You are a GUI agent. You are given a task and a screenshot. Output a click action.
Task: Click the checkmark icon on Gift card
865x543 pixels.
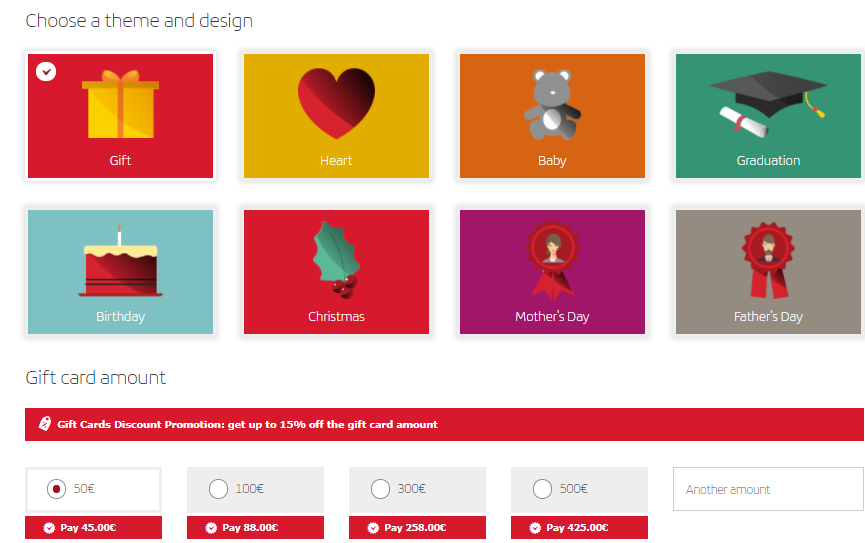pyautogui.click(x=46, y=71)
